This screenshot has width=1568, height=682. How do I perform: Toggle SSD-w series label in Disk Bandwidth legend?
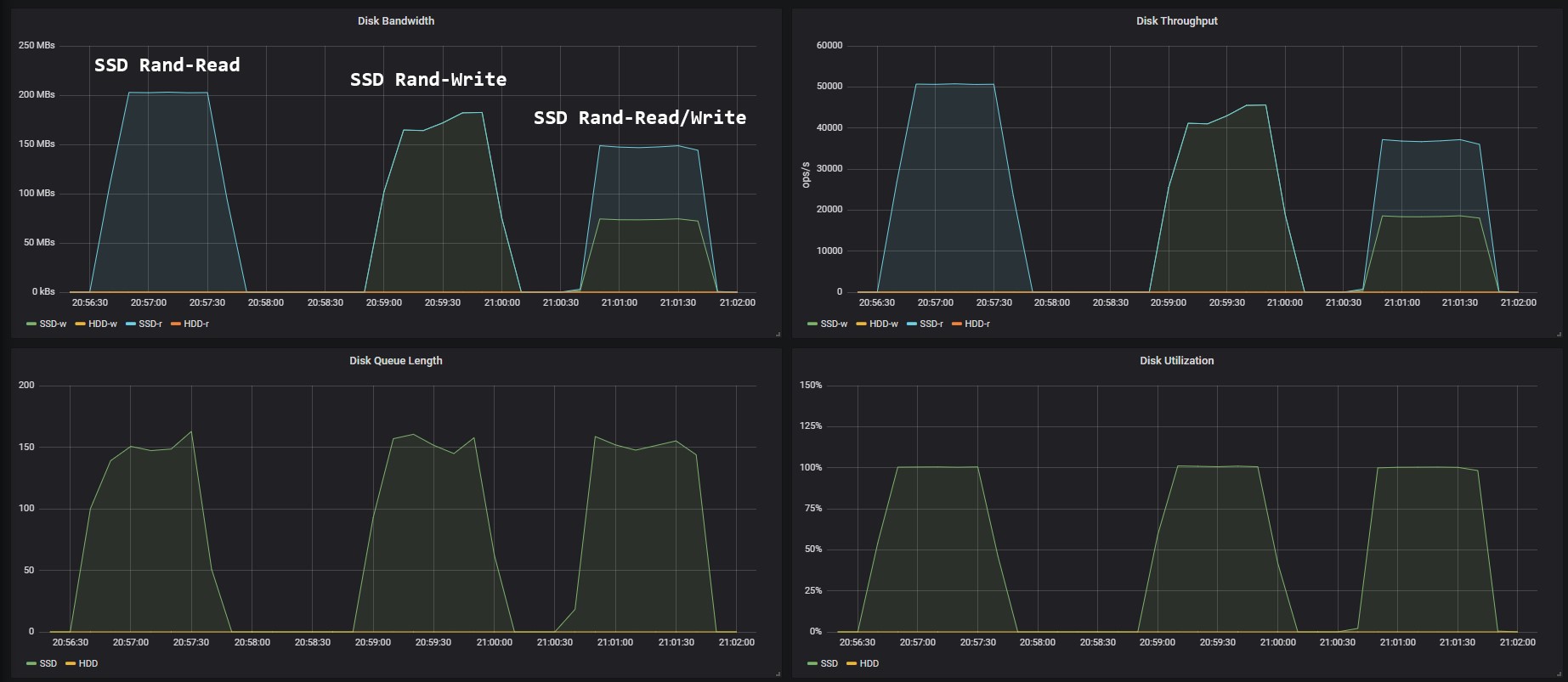click(x=53, y=324)
